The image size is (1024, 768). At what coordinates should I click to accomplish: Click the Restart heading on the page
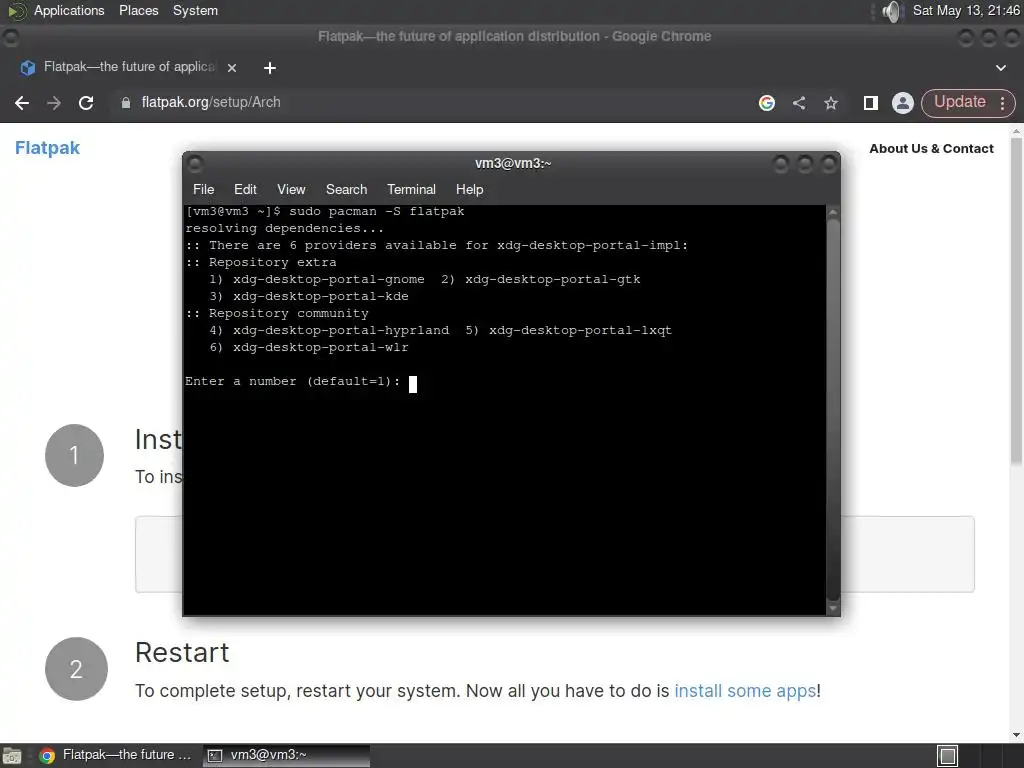(x=182, y=652)
